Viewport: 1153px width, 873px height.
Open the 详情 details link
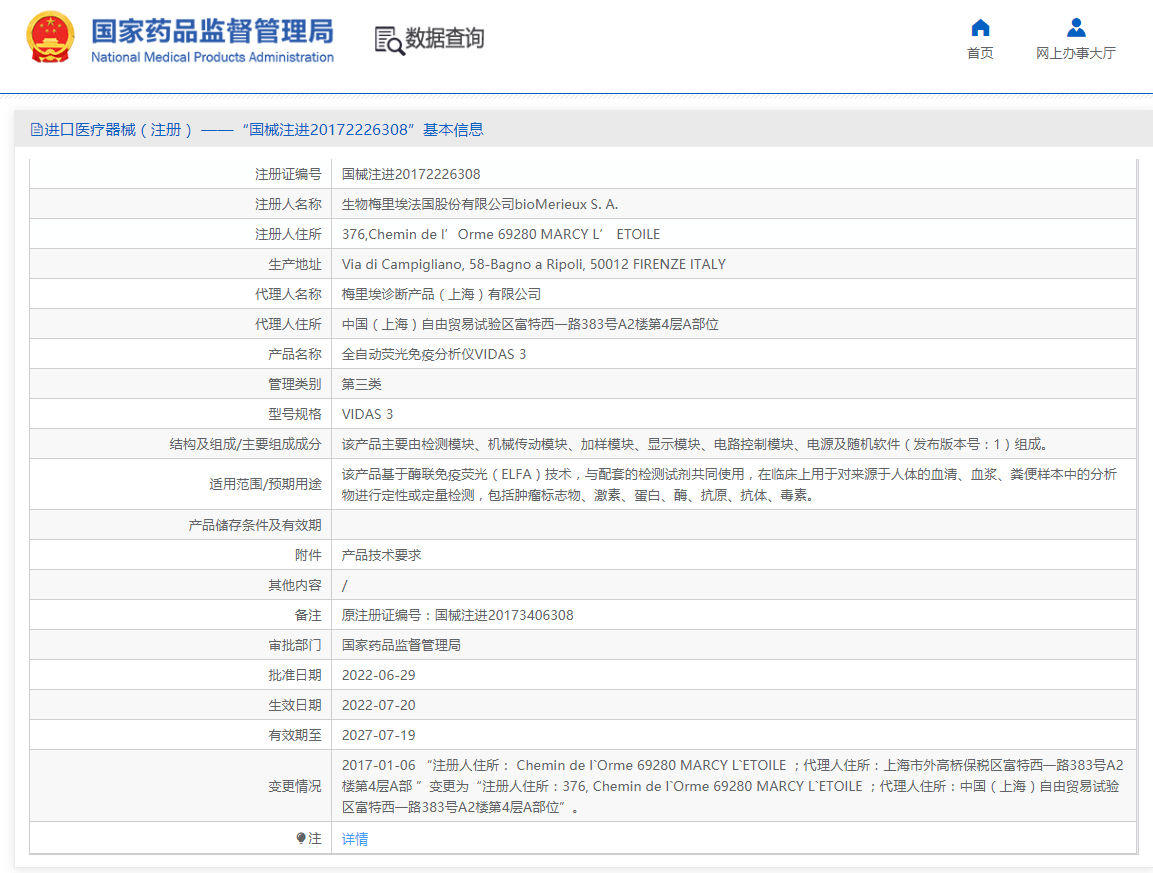click(x=355, y=839)
